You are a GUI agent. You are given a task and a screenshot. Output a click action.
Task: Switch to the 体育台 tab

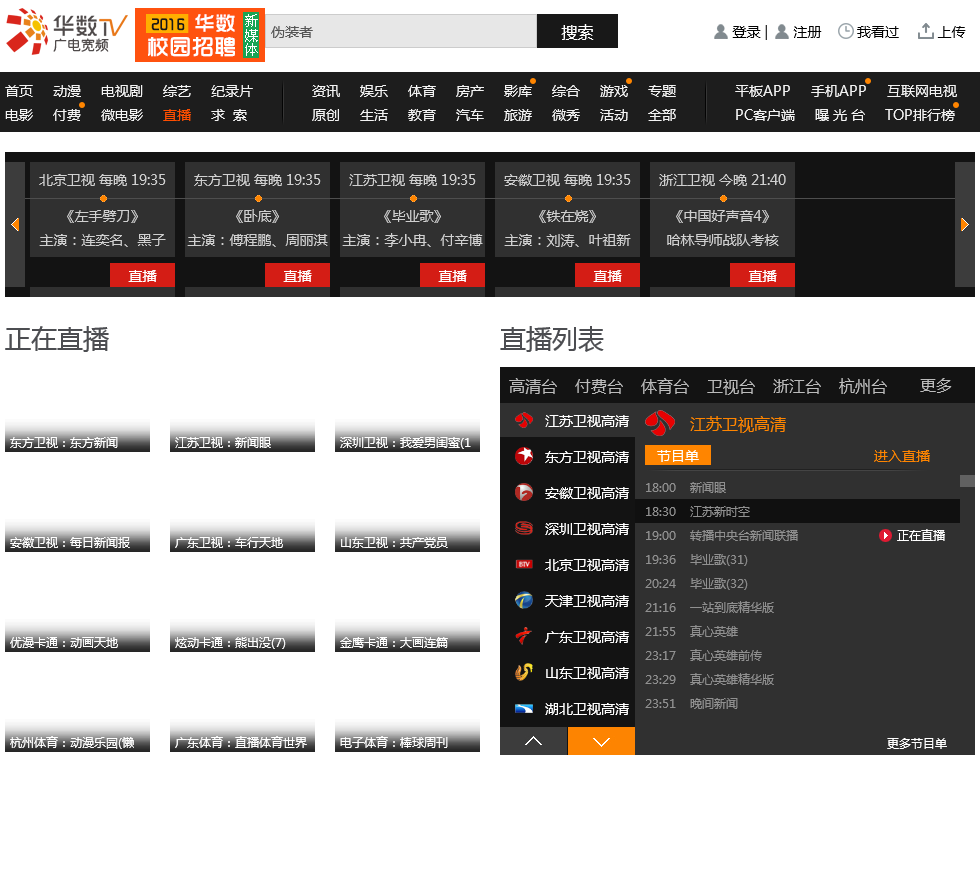tap(665, 386)
